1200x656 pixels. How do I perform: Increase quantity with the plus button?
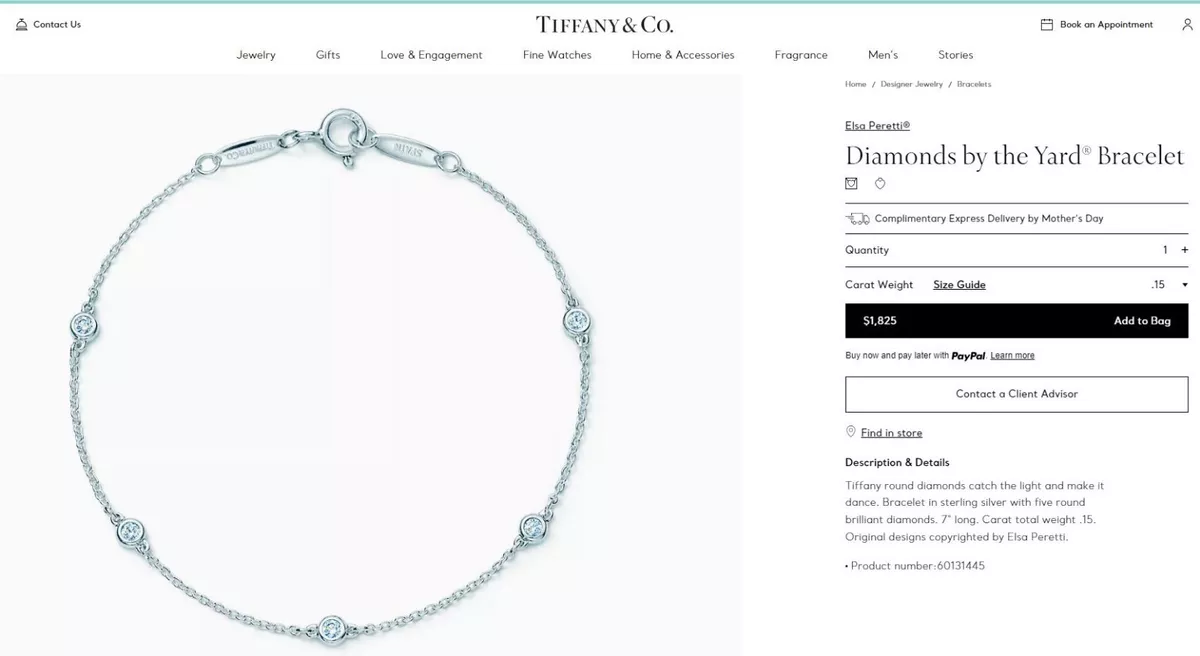point(1185,250)
